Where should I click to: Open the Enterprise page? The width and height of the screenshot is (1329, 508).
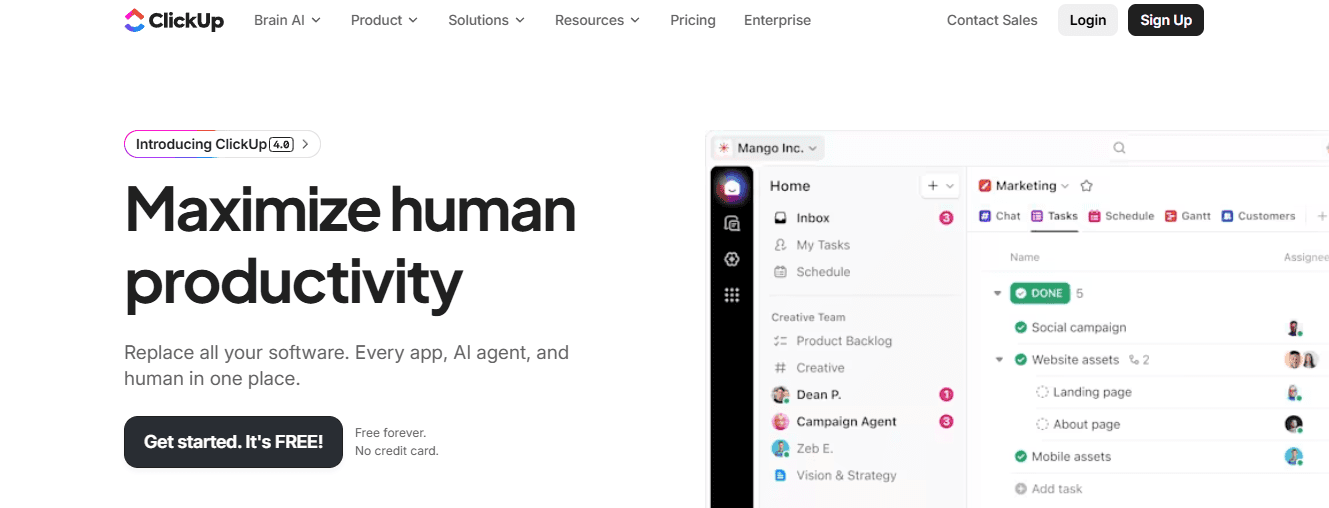[778, 20]
